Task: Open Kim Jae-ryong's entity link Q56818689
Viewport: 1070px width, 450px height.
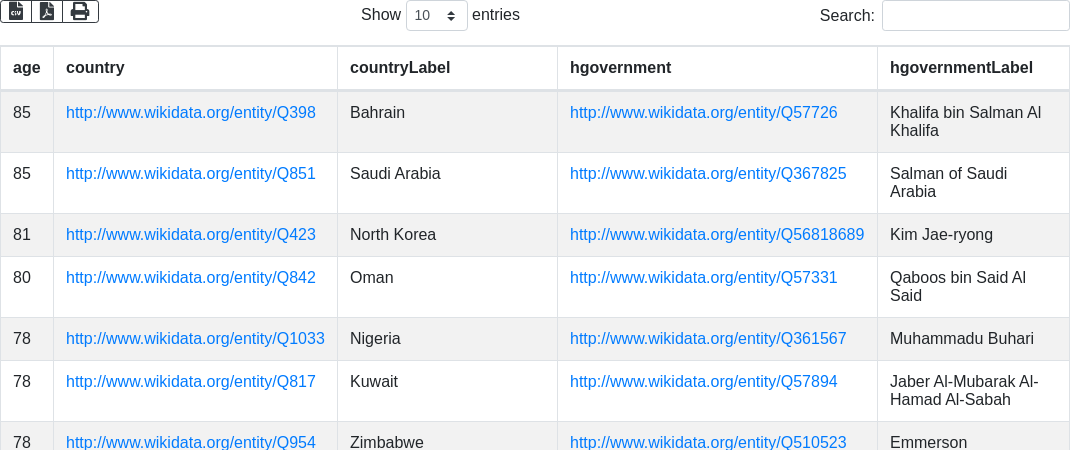Action: (x=717, y=234)
